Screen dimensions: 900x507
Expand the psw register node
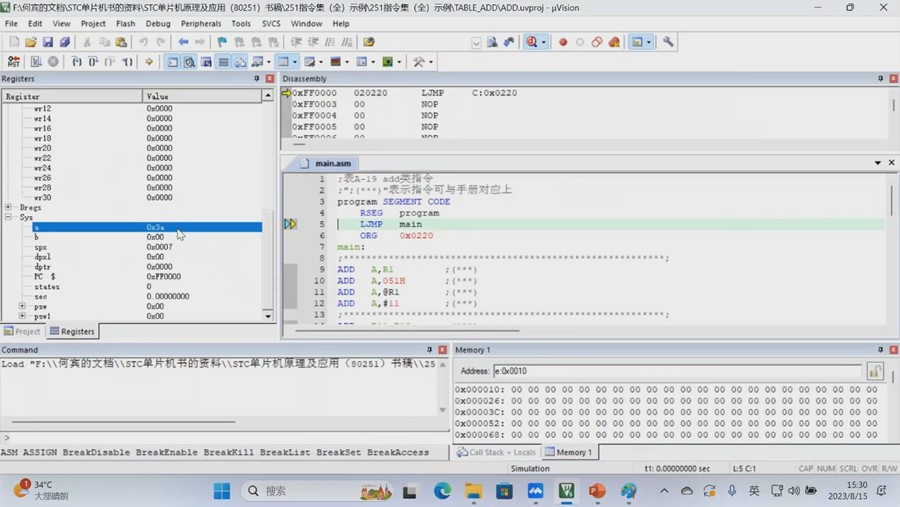pyautogui.click(x=22, y=306)
